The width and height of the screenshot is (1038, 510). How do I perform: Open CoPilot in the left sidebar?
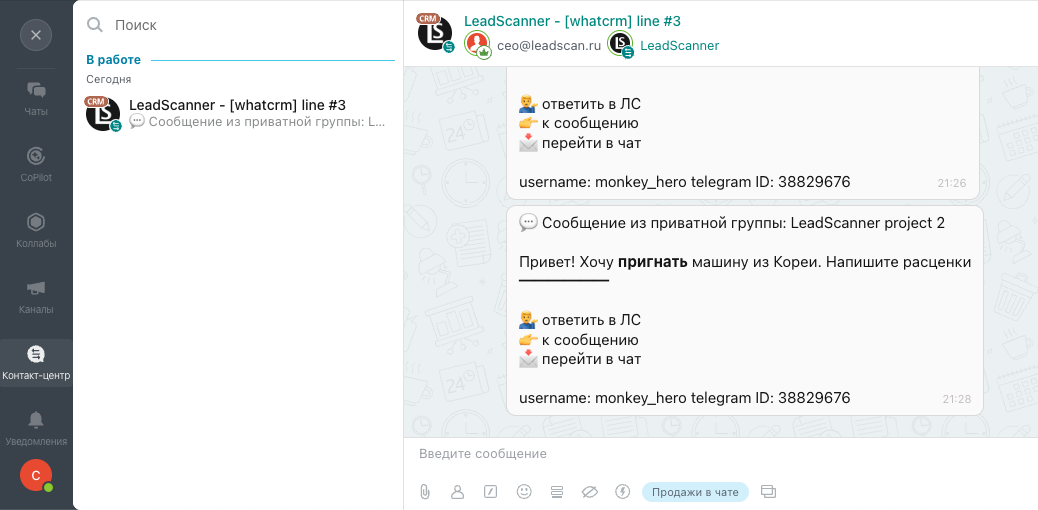tap(36, 164)
